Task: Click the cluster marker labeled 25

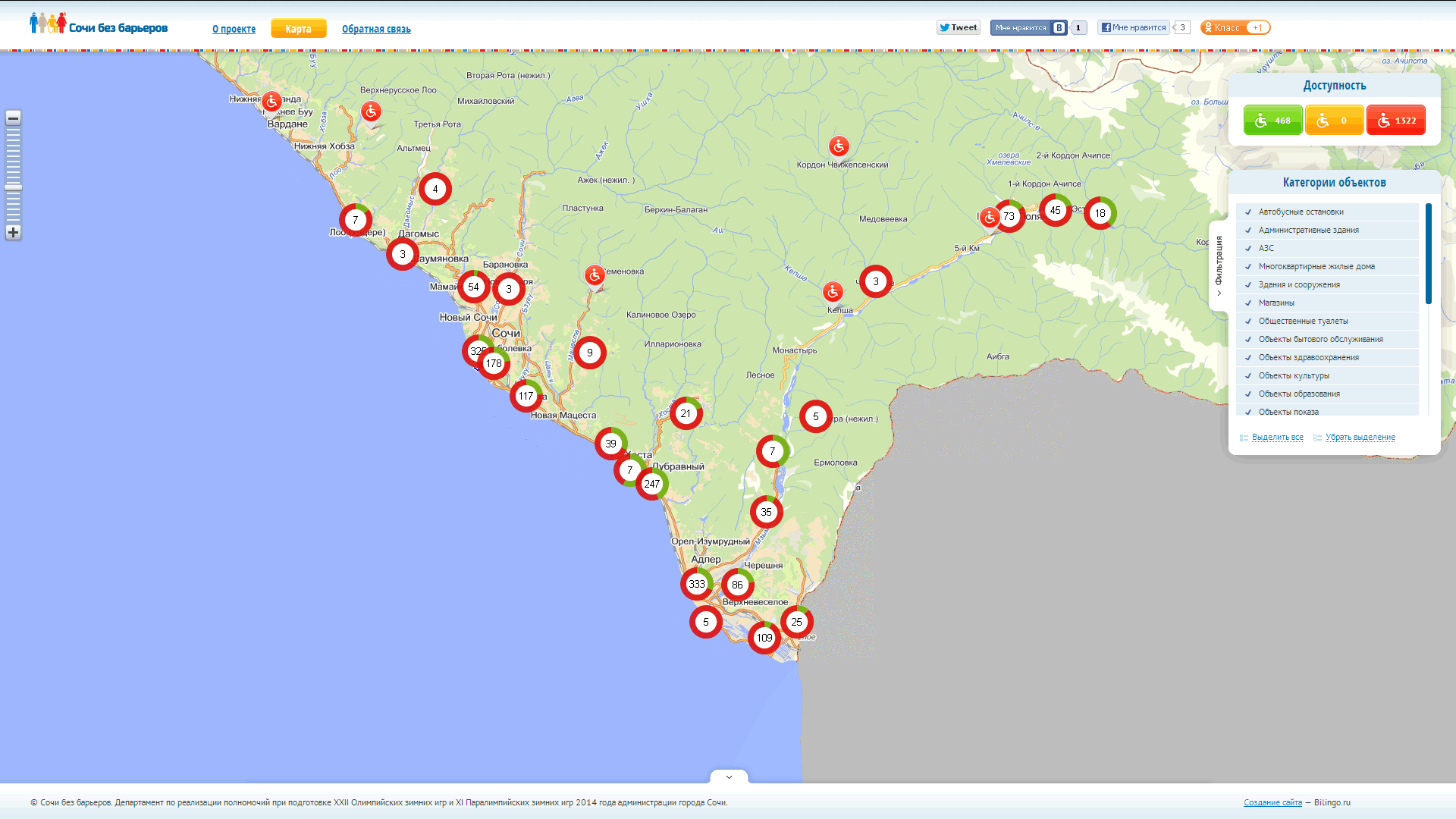Action: click(797, 622)
